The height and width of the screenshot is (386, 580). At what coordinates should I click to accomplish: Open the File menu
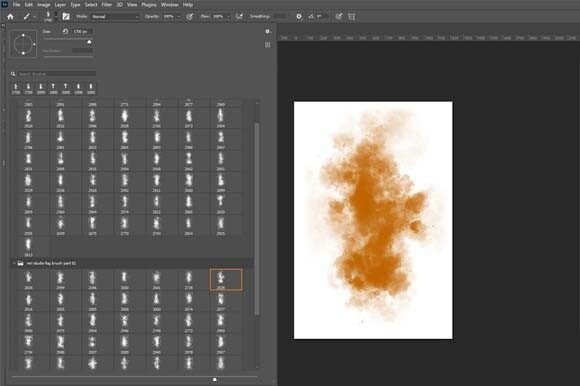pos(17,5)
